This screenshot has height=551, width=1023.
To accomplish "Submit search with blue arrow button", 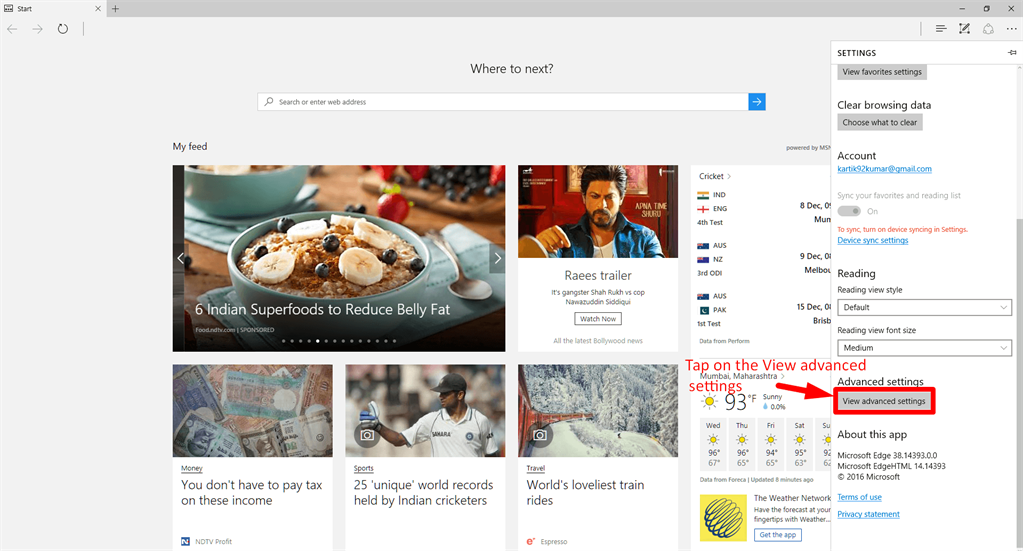I will coord(757,102).
